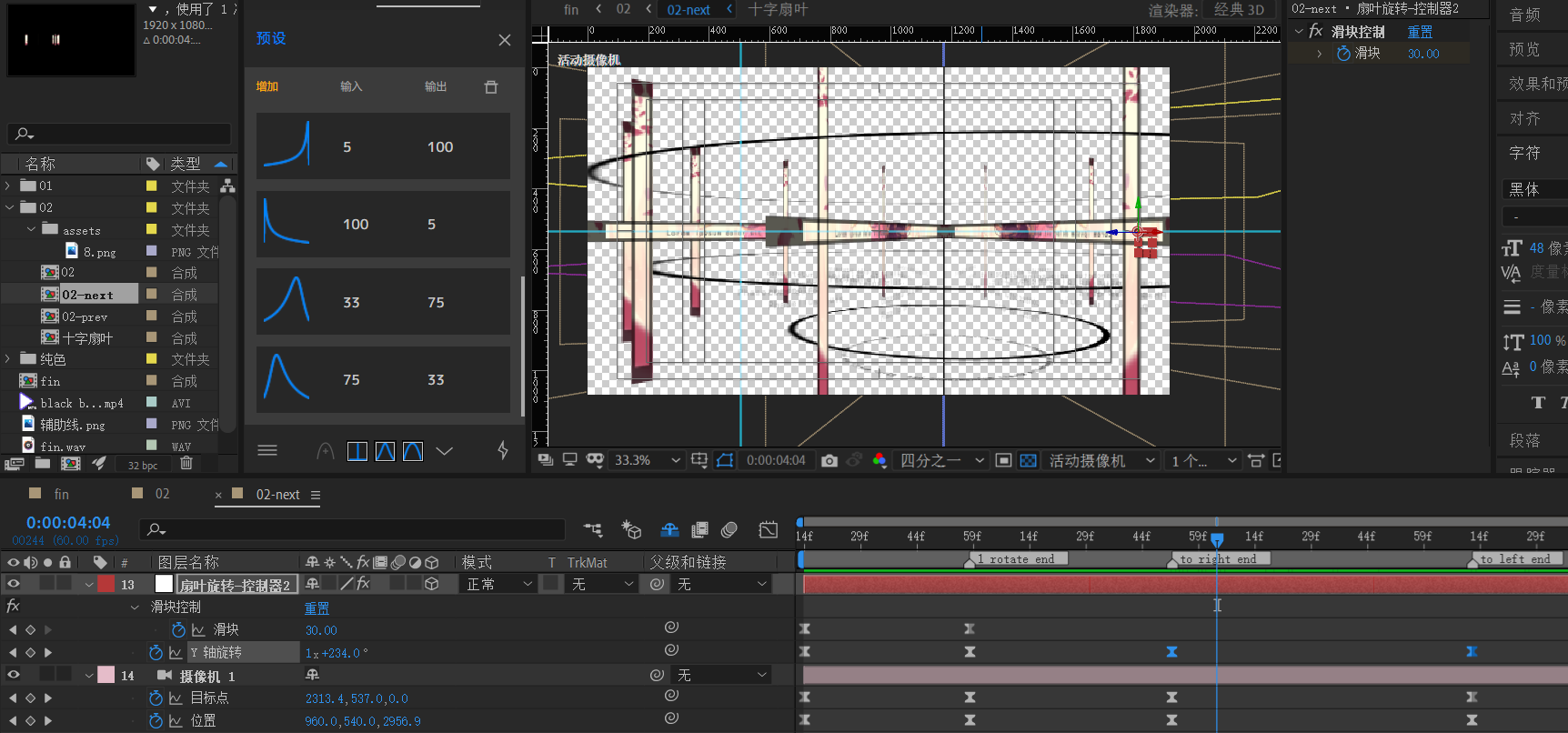Open the graph editor

[769, 529]
